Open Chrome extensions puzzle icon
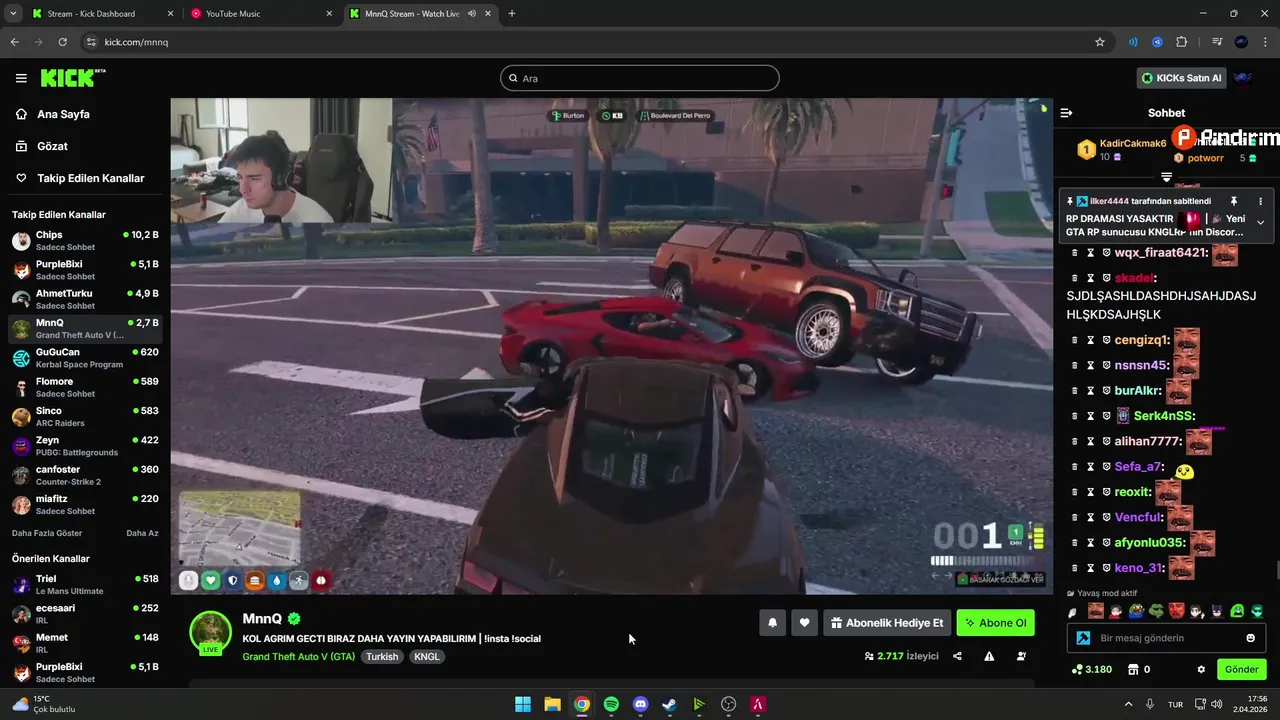 point(1182,42)
